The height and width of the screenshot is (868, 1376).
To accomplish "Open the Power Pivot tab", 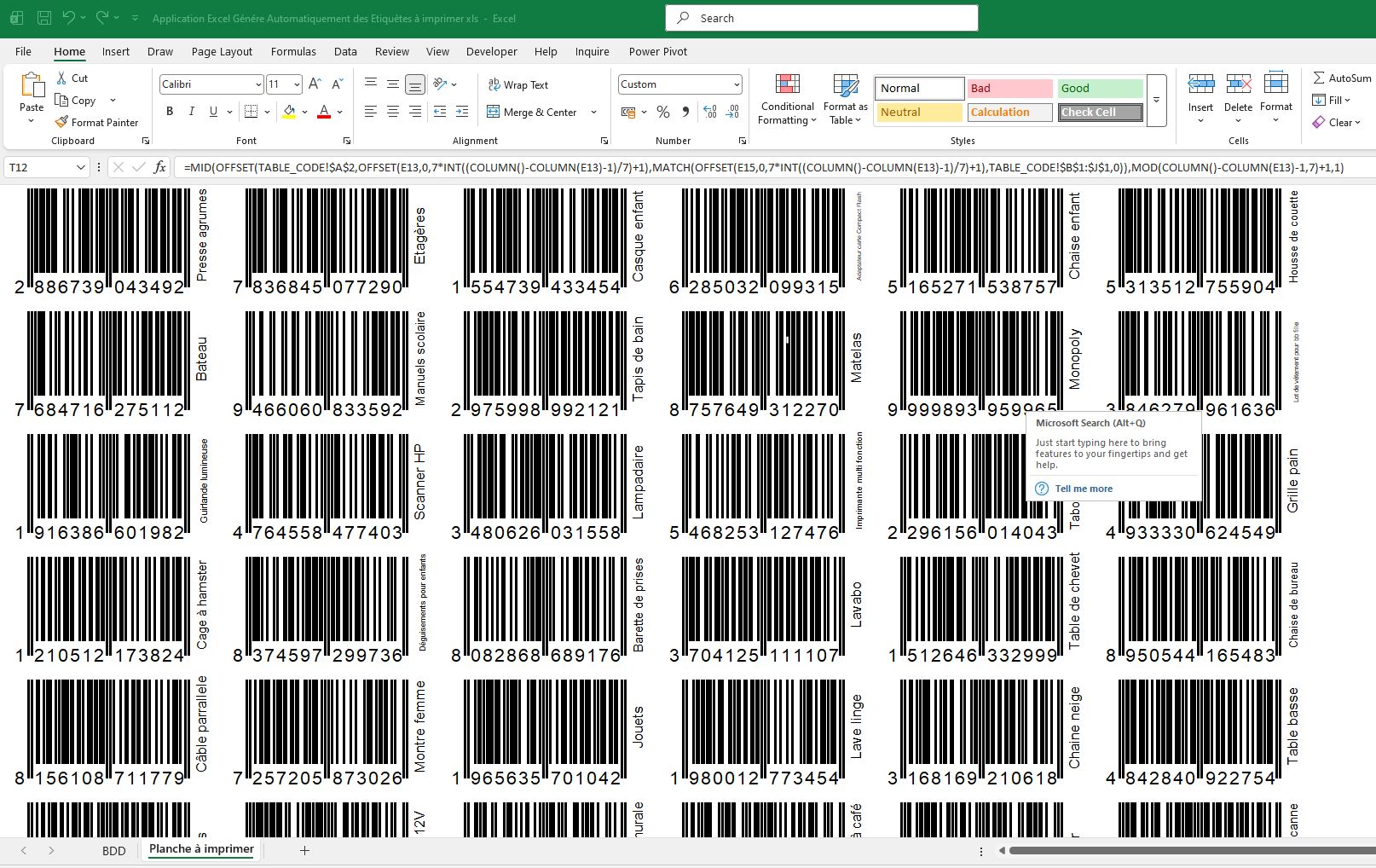I will (658, 51).
